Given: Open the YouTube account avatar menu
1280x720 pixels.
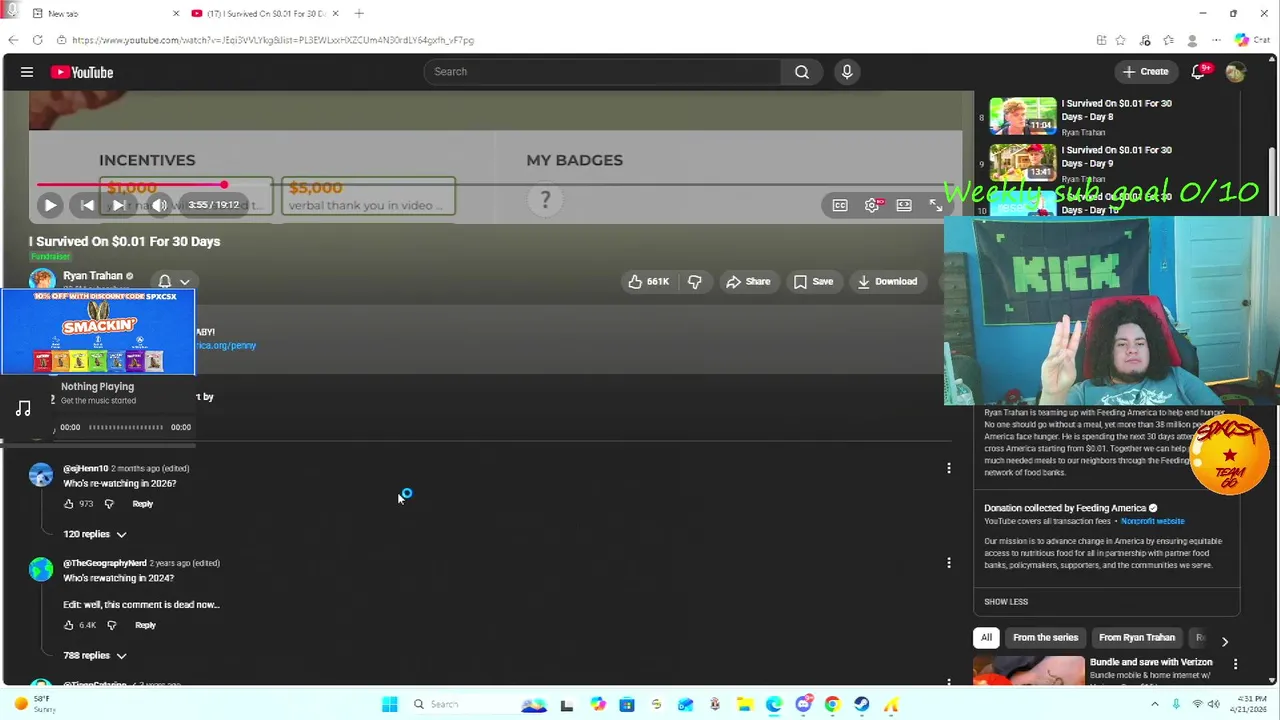Looking at the screenshot, I should [1236, 72].
